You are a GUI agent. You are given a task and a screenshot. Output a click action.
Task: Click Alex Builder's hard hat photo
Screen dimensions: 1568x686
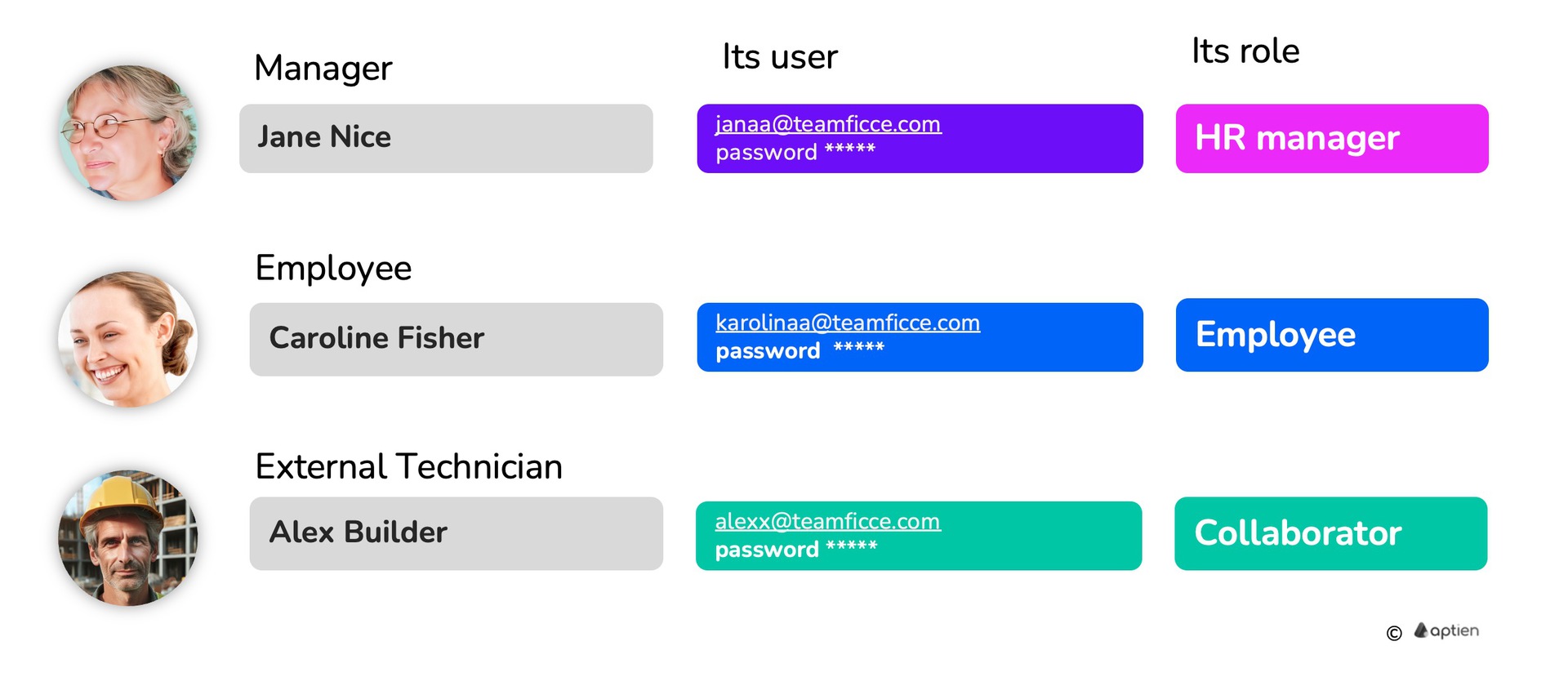pos(128,537)
